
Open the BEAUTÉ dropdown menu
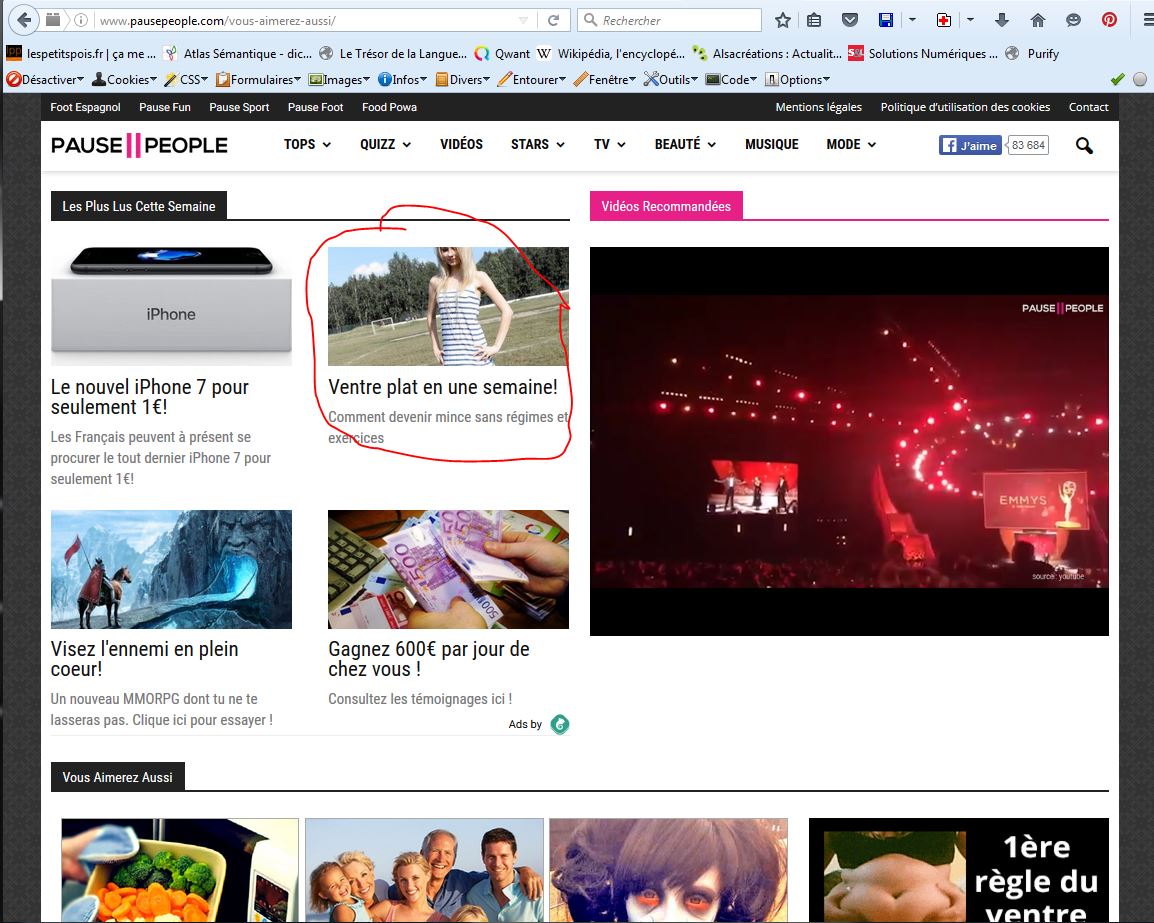pos(685,145)
